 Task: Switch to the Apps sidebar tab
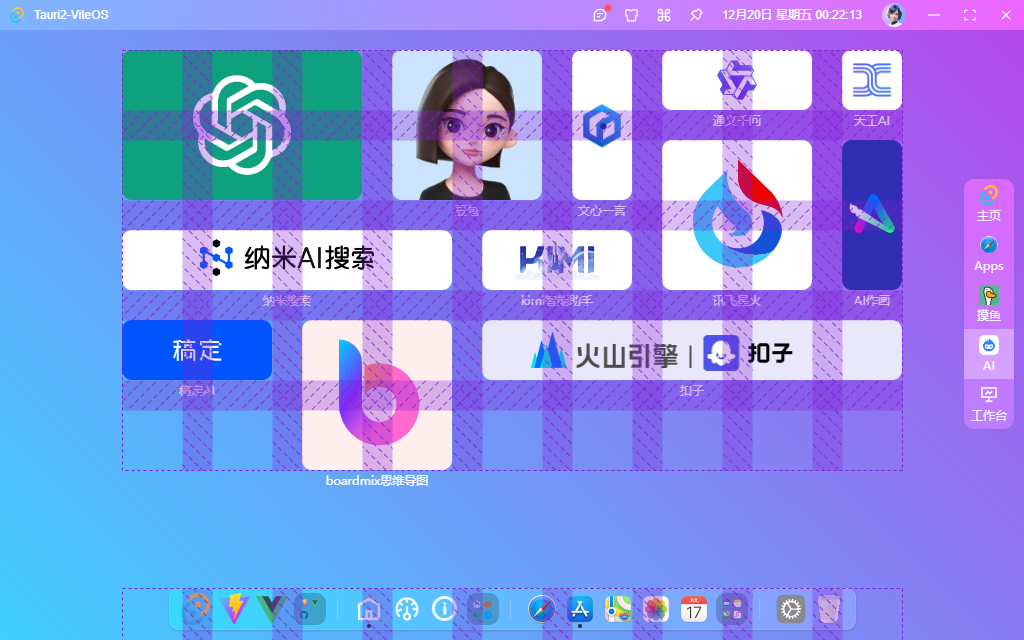pos(989,254)
